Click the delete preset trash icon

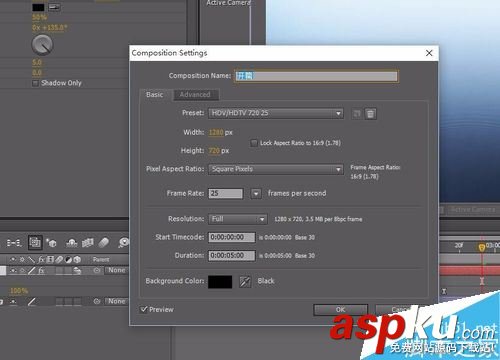(x=370, y=114)
